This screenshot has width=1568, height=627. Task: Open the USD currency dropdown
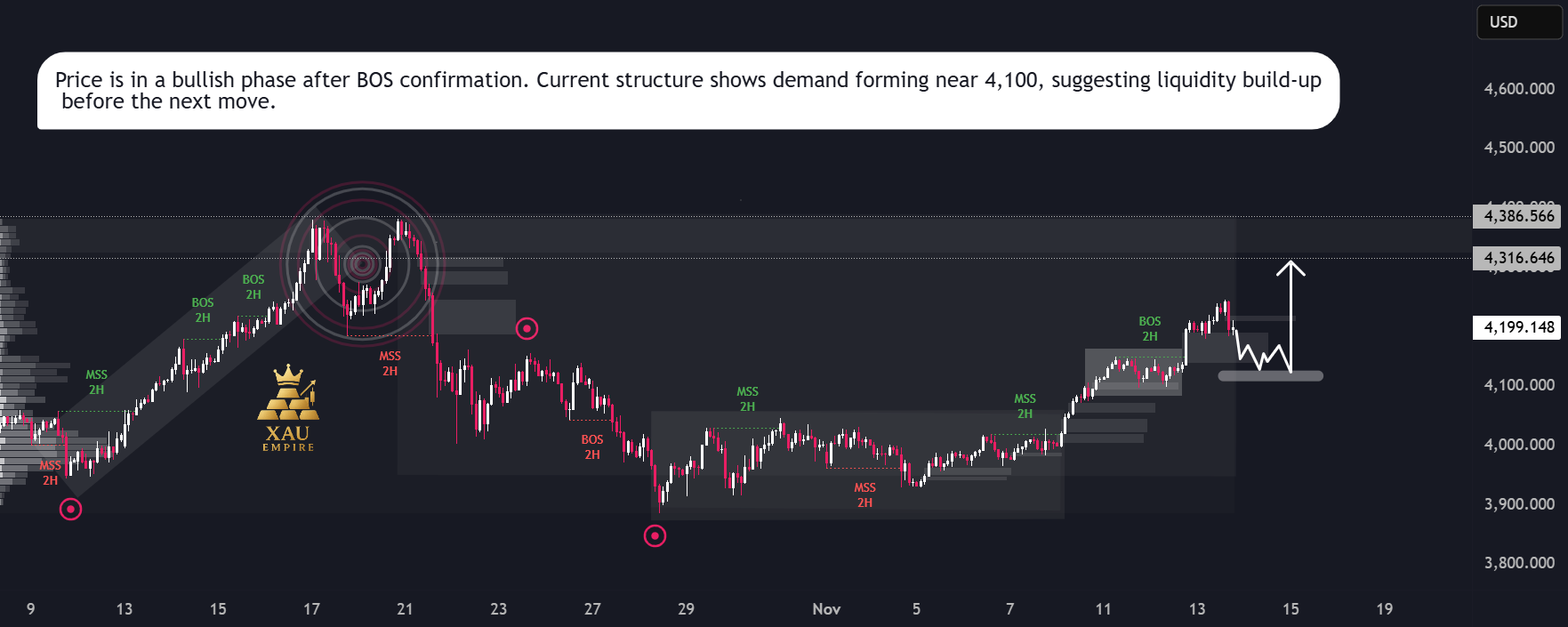(x=1519, y=22)
